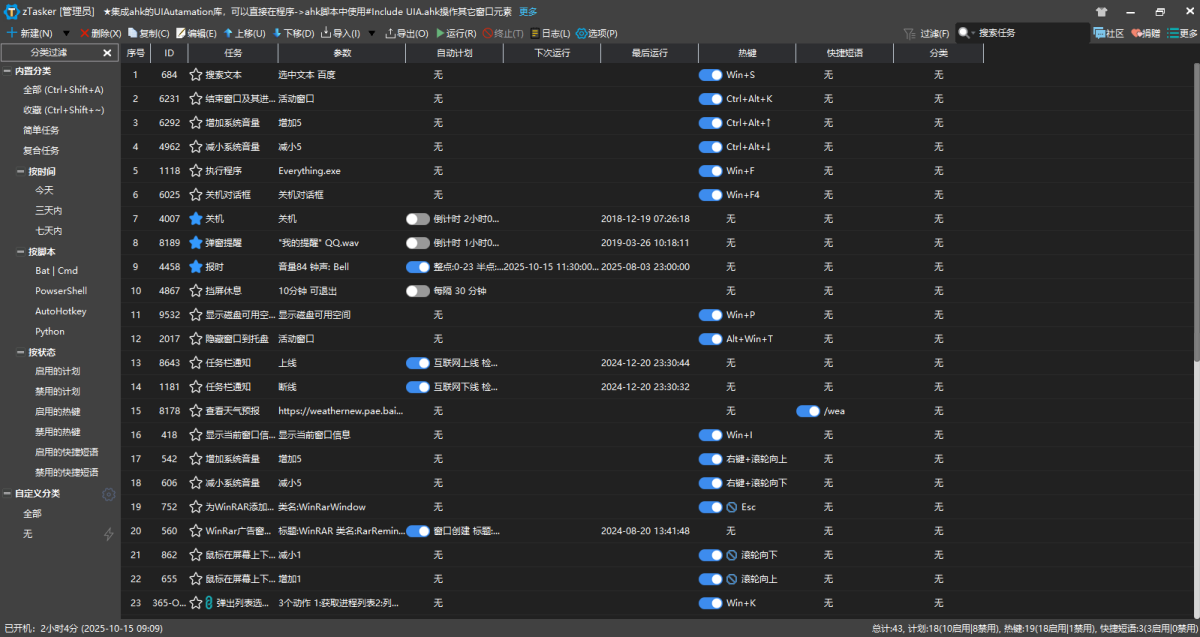This screenshot has height=637, width=1200.
Task: Sort by the 热键 column header
Action: (x=747, y=53)
